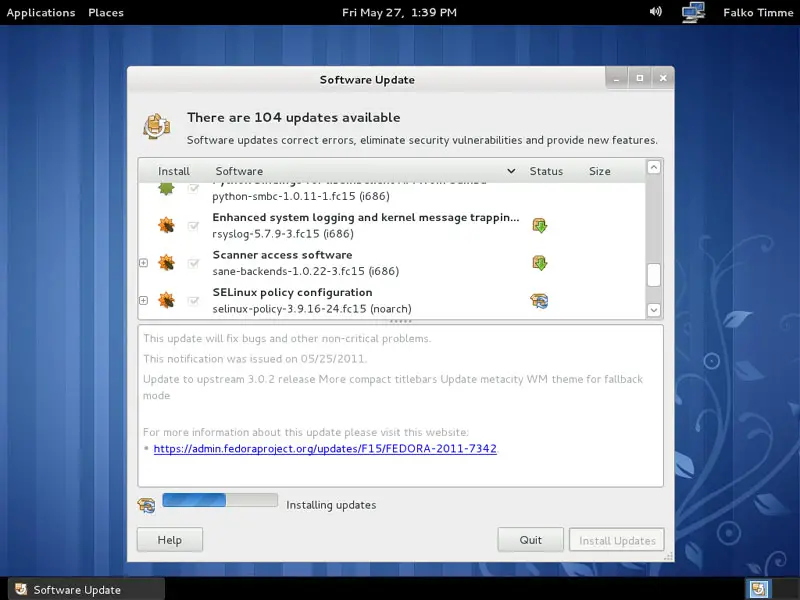Toggle the install checkbox for python-smbc
The width and height of the screenshot is (800, 600).
pyautogui.click(x=193, y=189)
